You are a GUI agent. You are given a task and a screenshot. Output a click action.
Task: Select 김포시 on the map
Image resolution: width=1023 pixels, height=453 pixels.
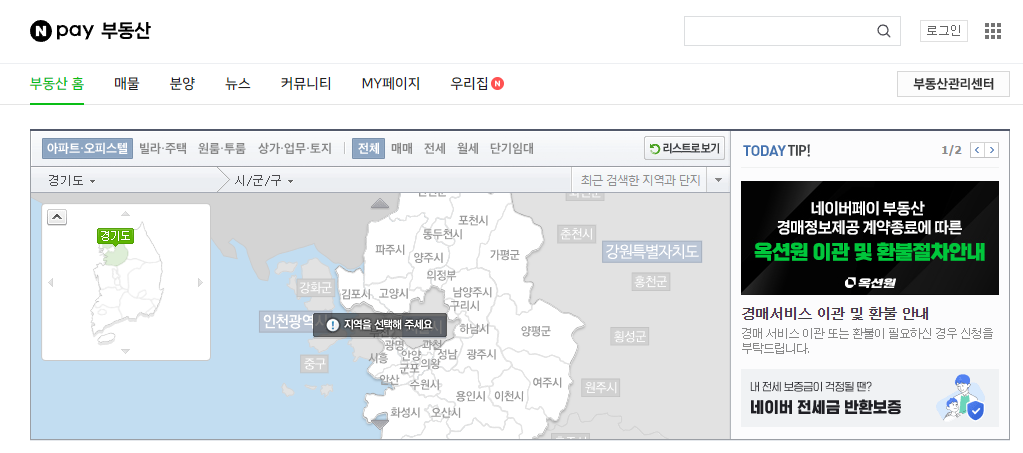pos(356,294)
